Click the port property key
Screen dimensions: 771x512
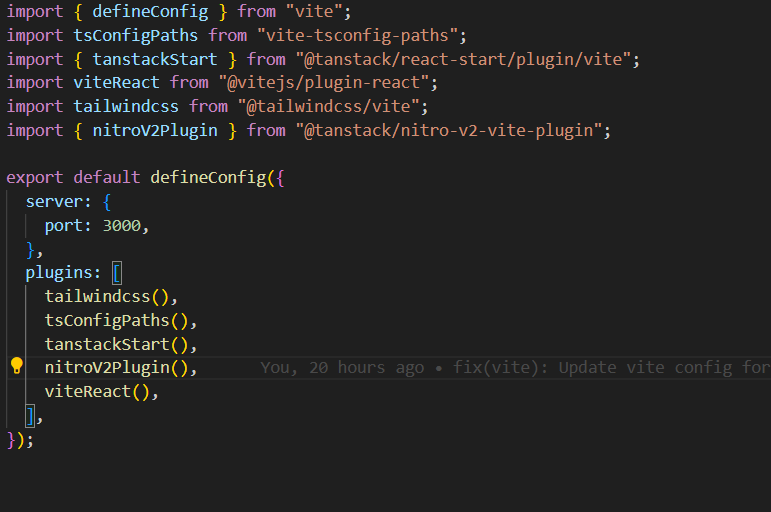[64, 226]
